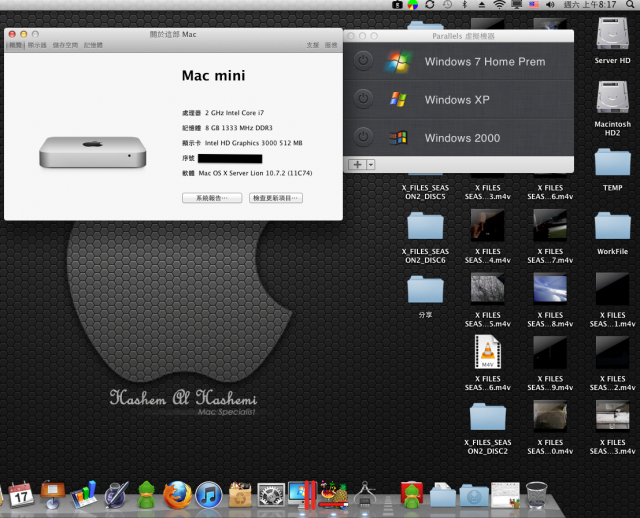
Task: Switch to the 概覽 tab
Action: click(16, 45)
